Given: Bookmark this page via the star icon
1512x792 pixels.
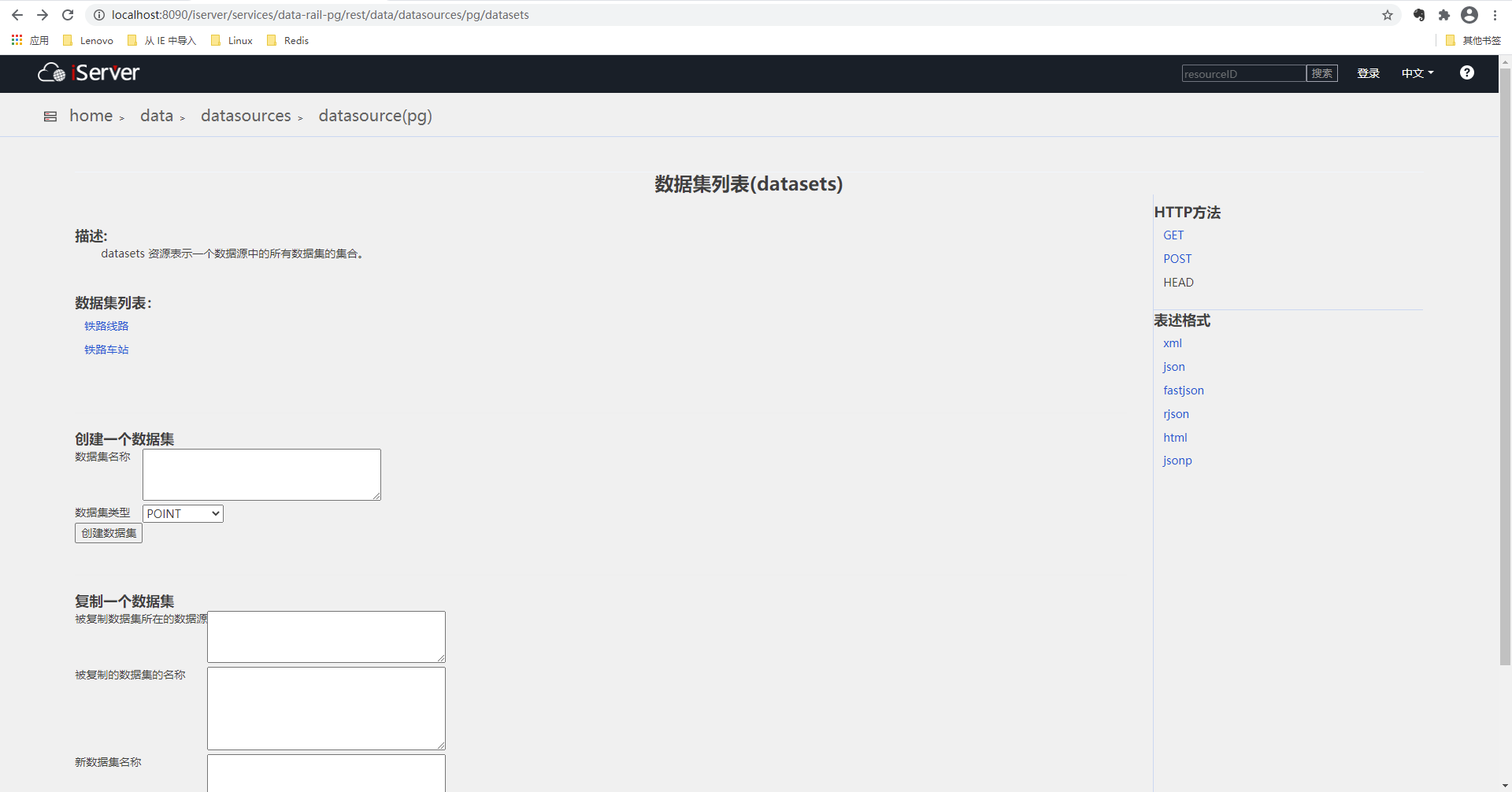Looking at the screenshot, I should click(x=1387, y=14).
